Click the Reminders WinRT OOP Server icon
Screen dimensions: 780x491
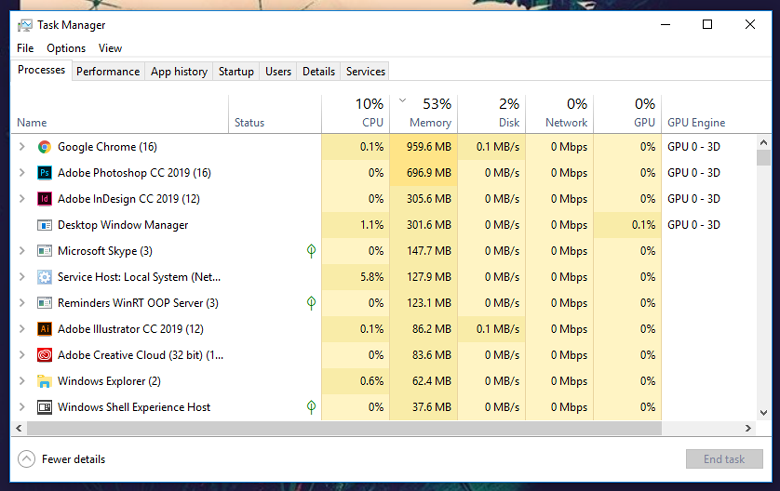point(44,303)
